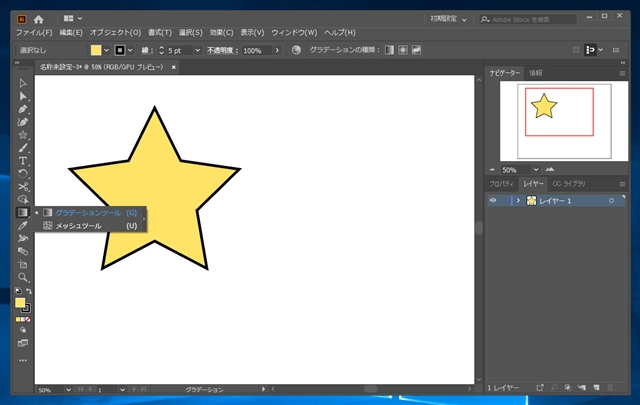Open ウィンドウ(W) menu
Image resolution: width=640 pixels, height=405 pixels.
point(294,33)
